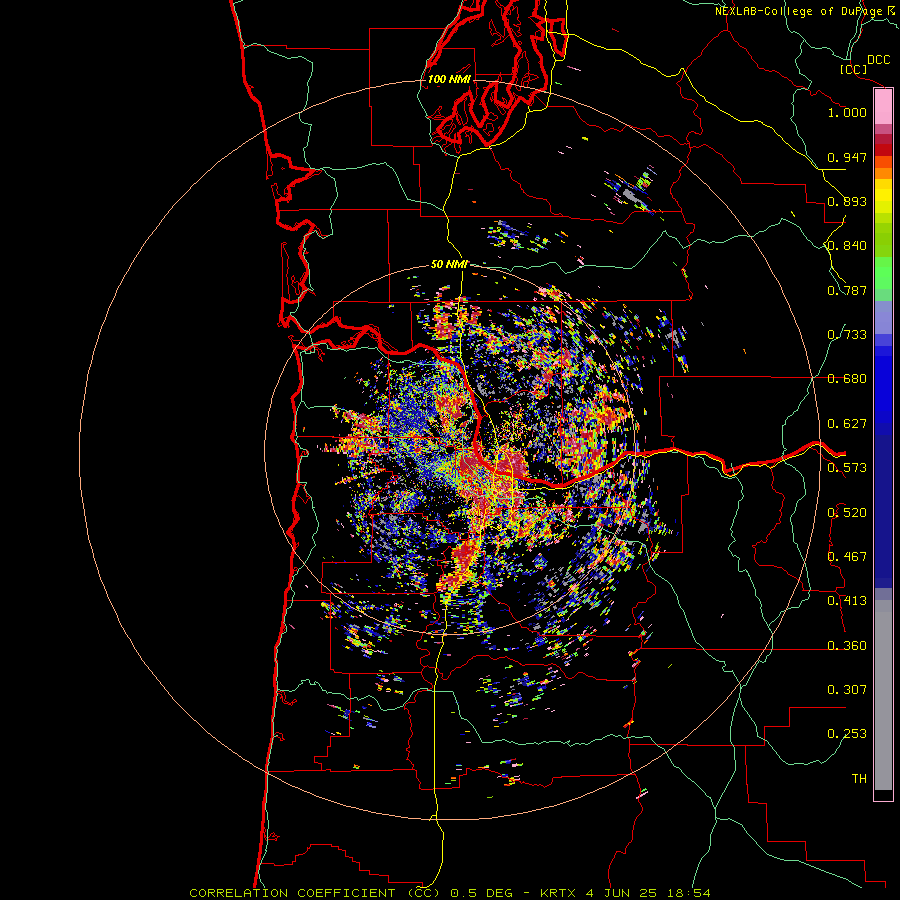Click the pink segment atop the color bar

(883, 107)
